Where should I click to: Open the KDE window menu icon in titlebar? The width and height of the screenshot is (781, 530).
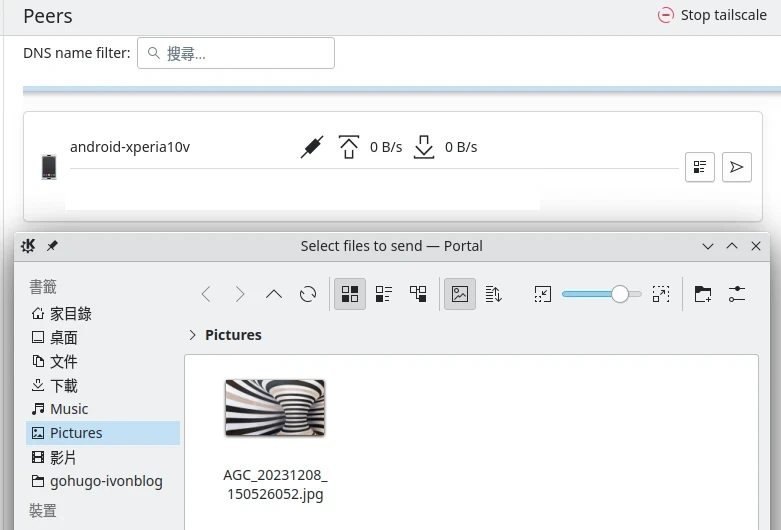click(29, 246)
